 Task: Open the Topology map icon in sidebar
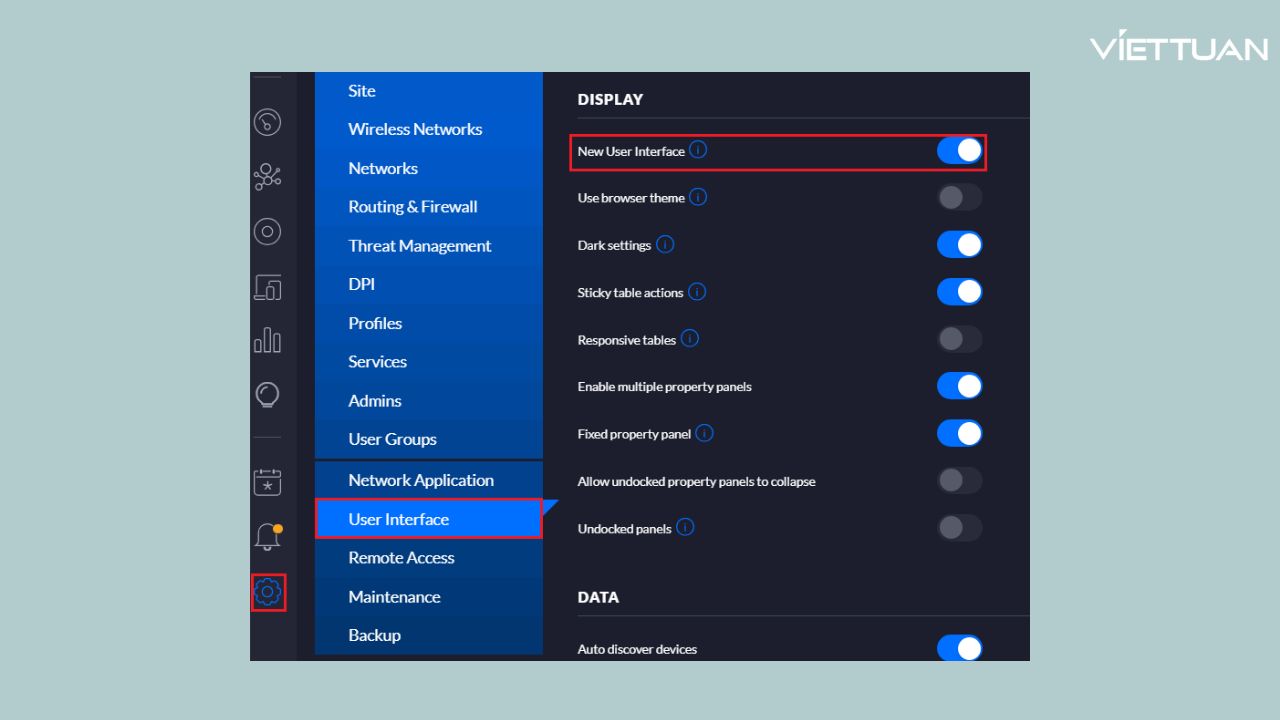tap(267, 177)
